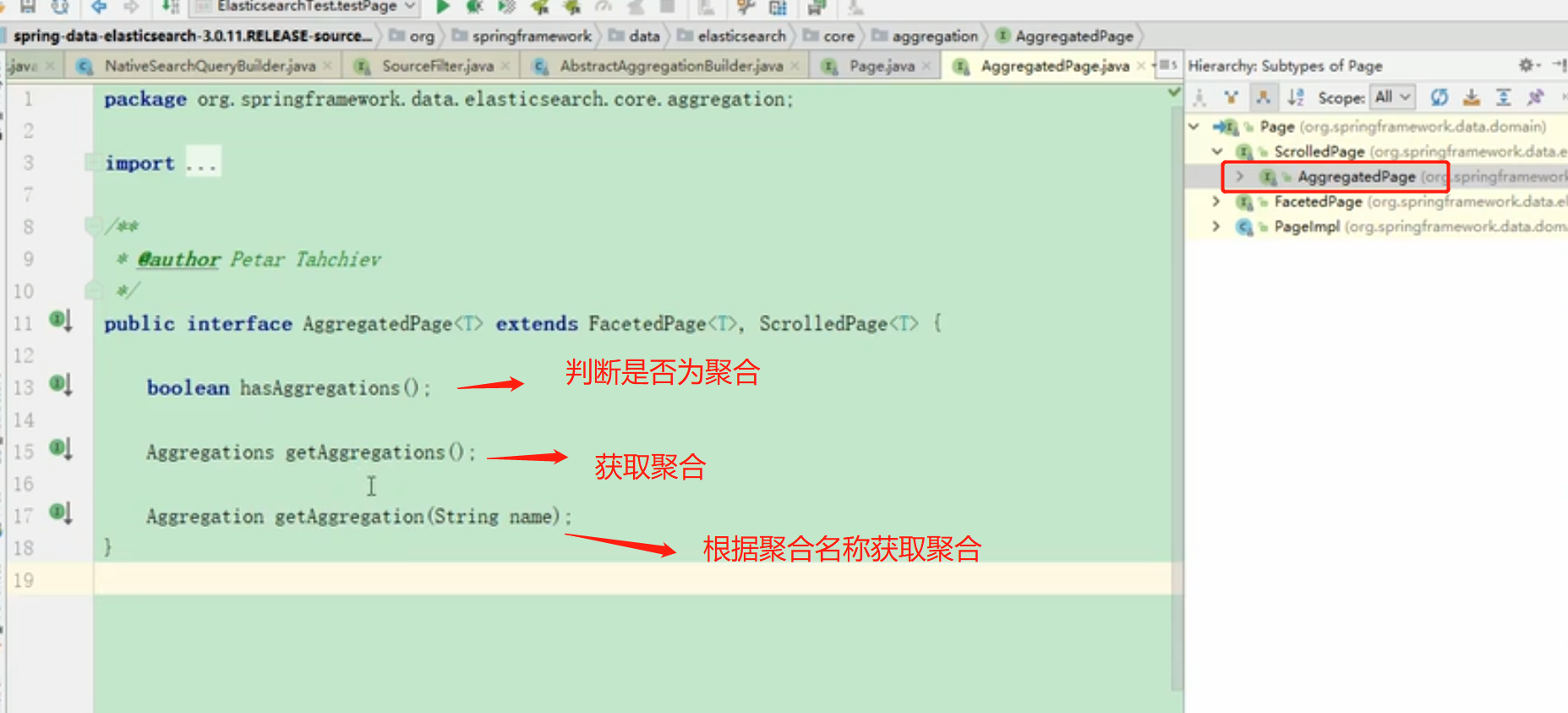Expand all nodes in the hierarchy
Viewport: 1568px width, 713px height.
[x=1504, y=97]
